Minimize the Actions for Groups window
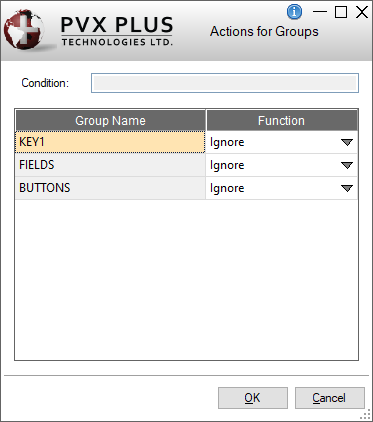Viewport: 373px width, 422px height. [x=320, y=12]
